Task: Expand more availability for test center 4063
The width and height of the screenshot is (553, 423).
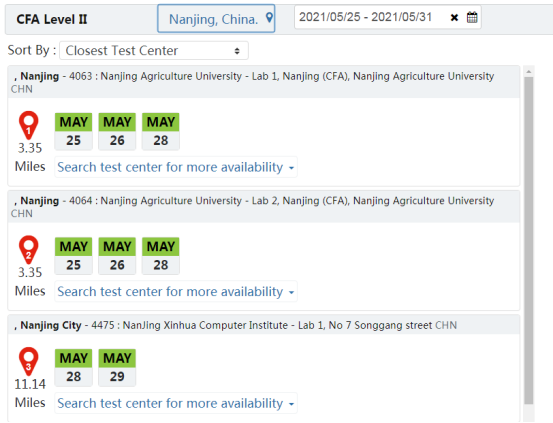Action: click(x=176, y=167)
